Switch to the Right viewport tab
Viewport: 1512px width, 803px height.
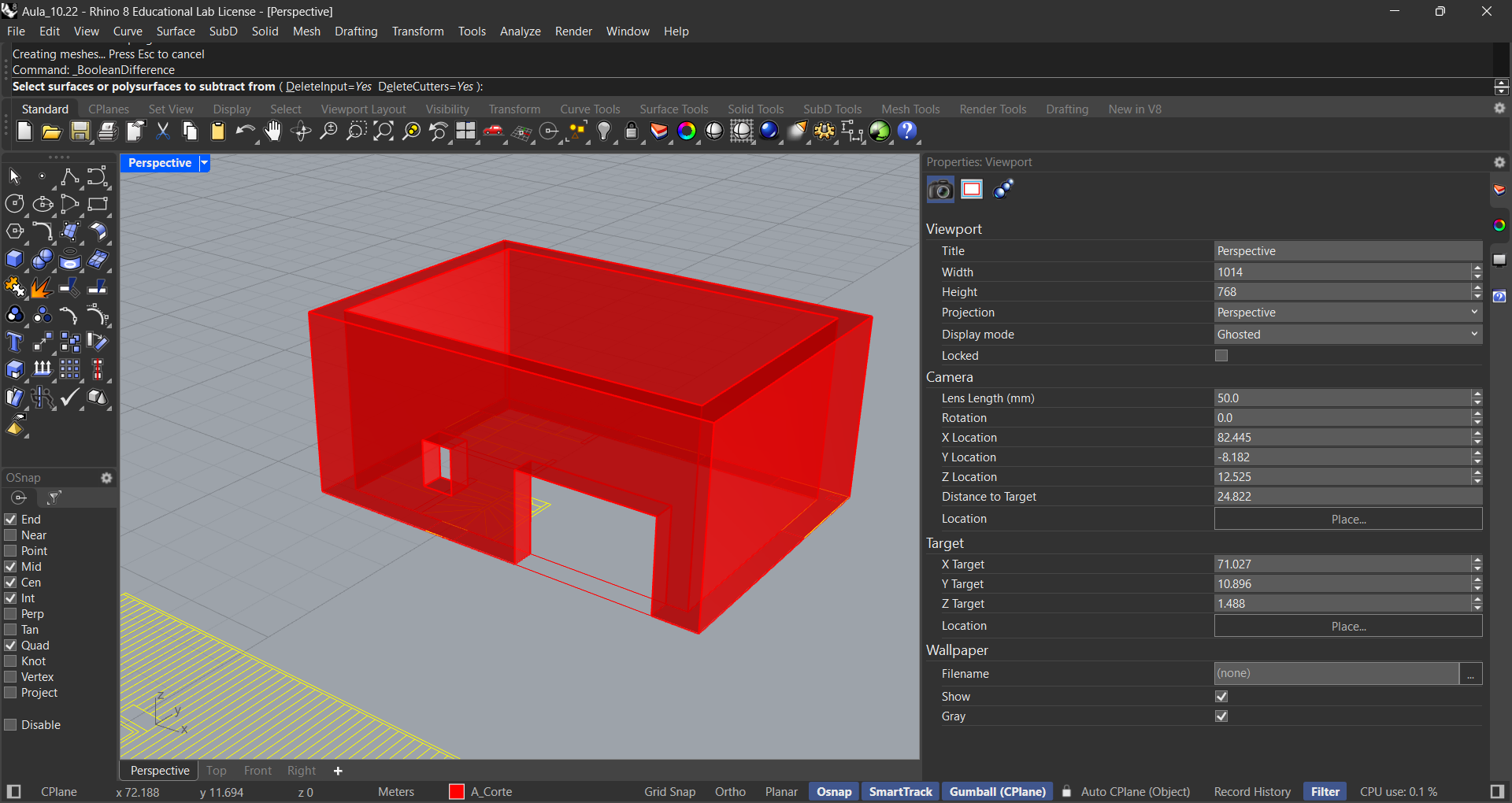[302, 771]
